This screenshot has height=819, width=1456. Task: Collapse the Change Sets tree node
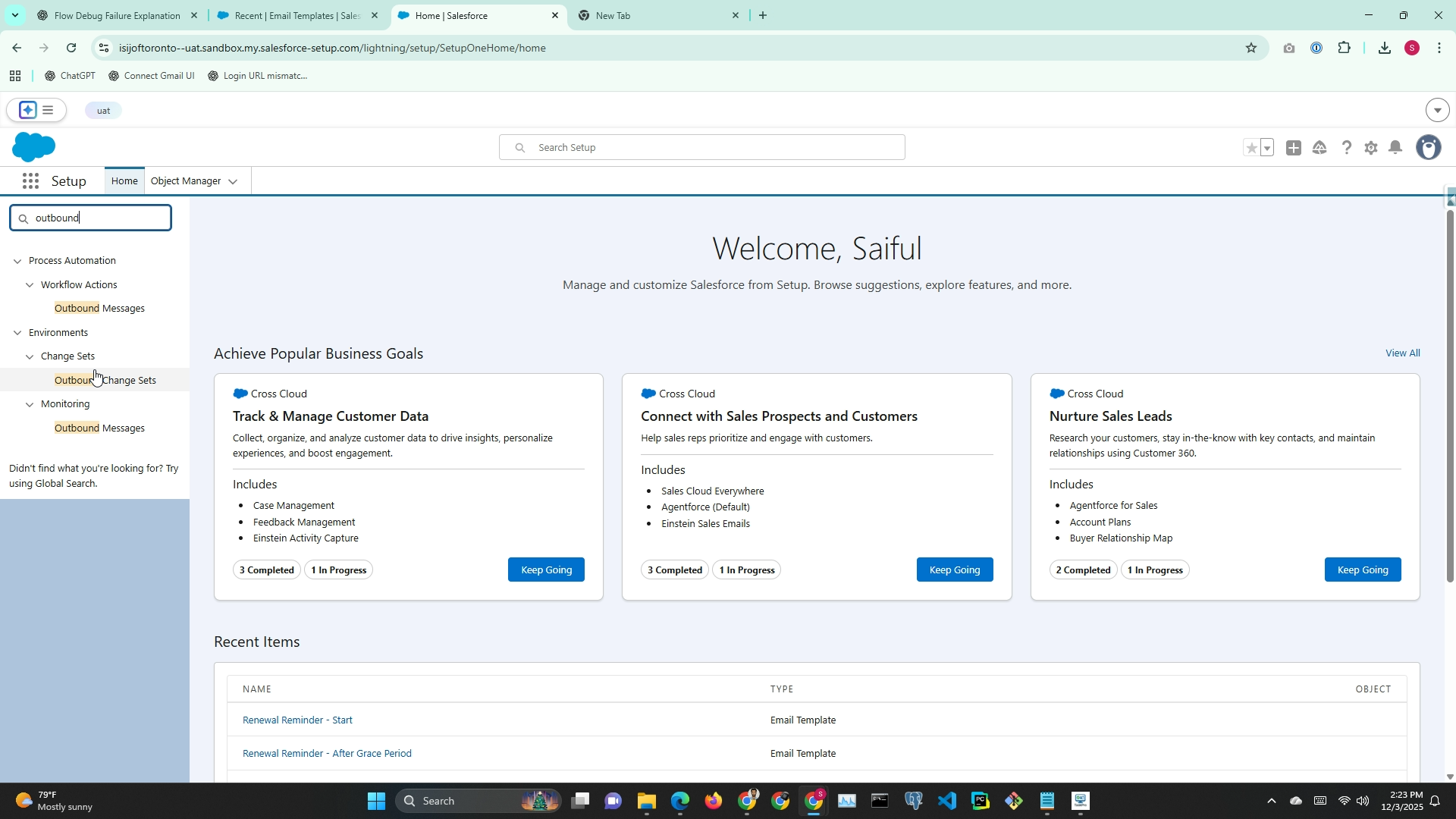(x=30, y=356)
